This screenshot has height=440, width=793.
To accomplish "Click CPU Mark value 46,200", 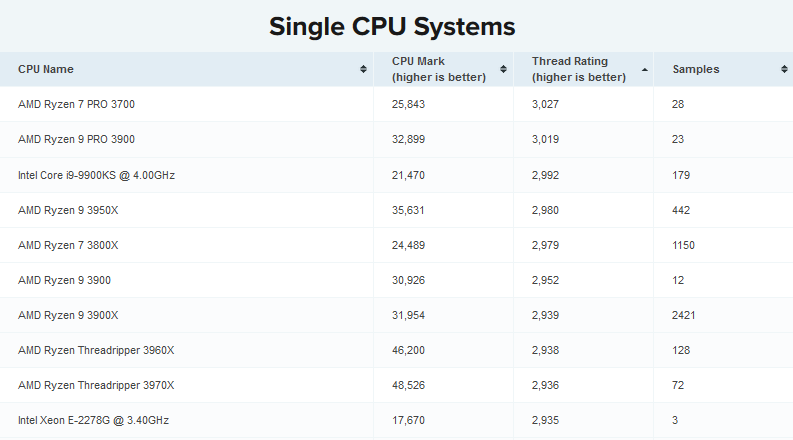I will [x=408, y=350].
